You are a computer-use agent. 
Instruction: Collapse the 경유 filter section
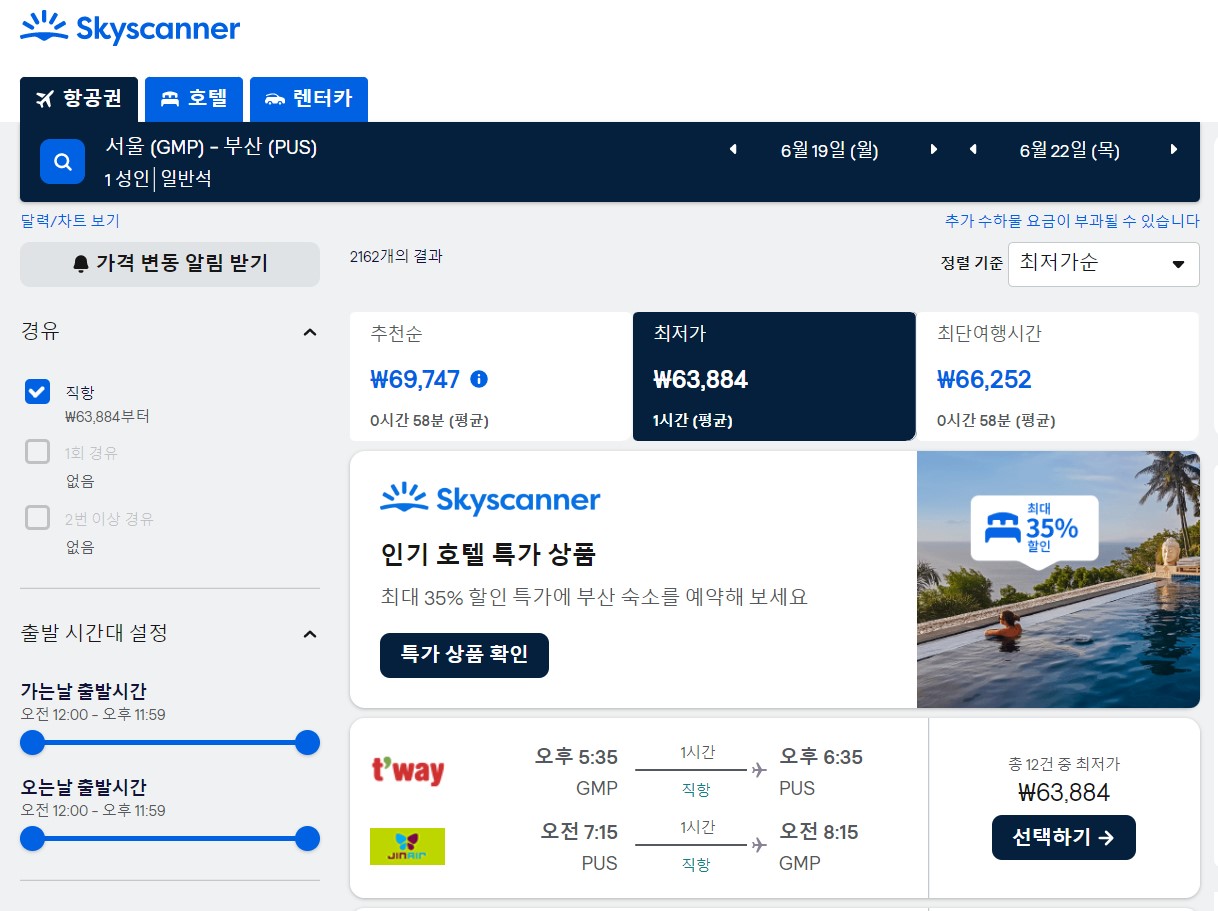[x=310, y=331]
